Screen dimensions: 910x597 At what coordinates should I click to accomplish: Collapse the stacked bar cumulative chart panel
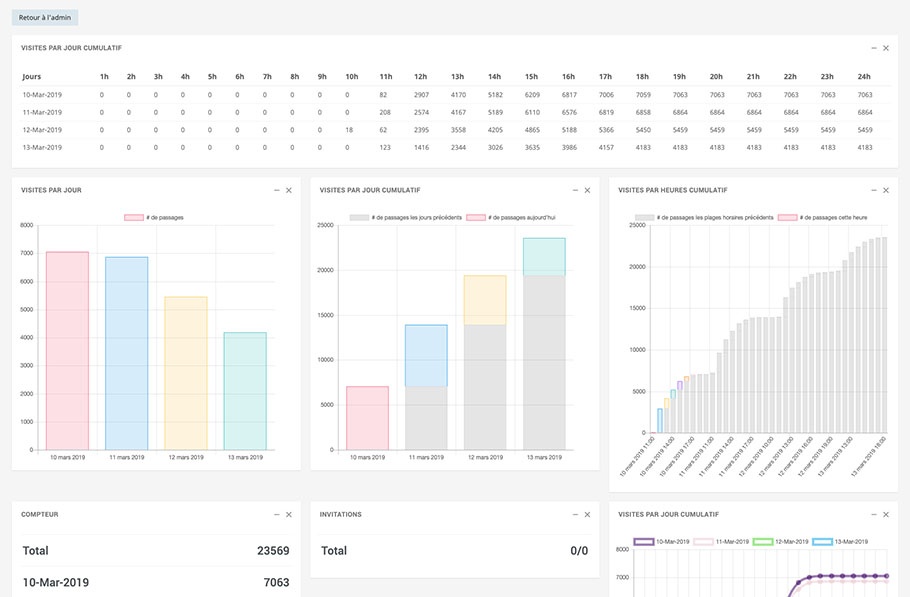point(575,190)
